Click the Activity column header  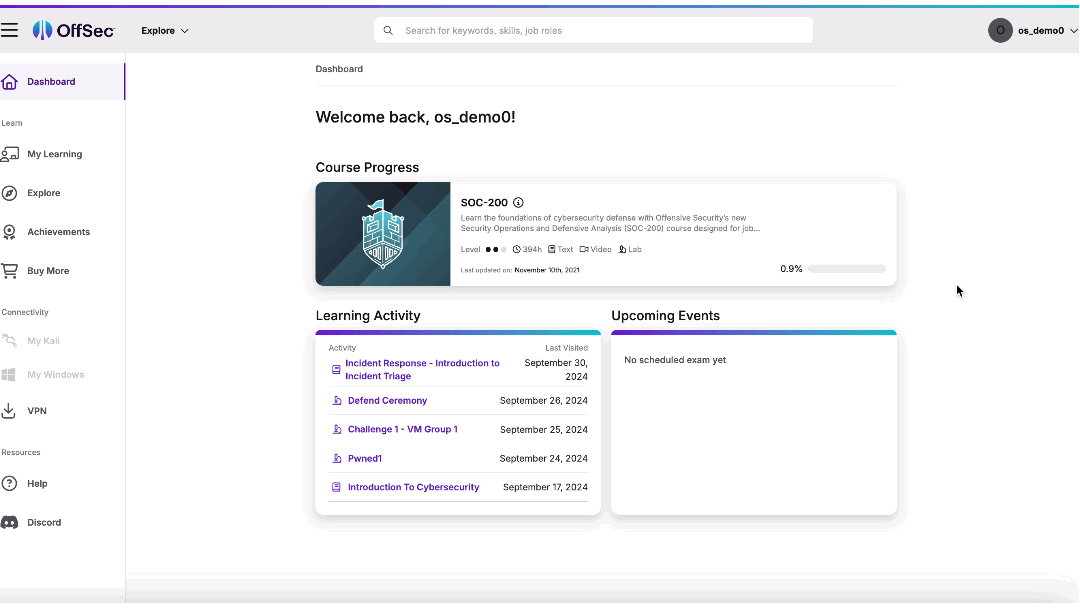click(x=342, y=348)
